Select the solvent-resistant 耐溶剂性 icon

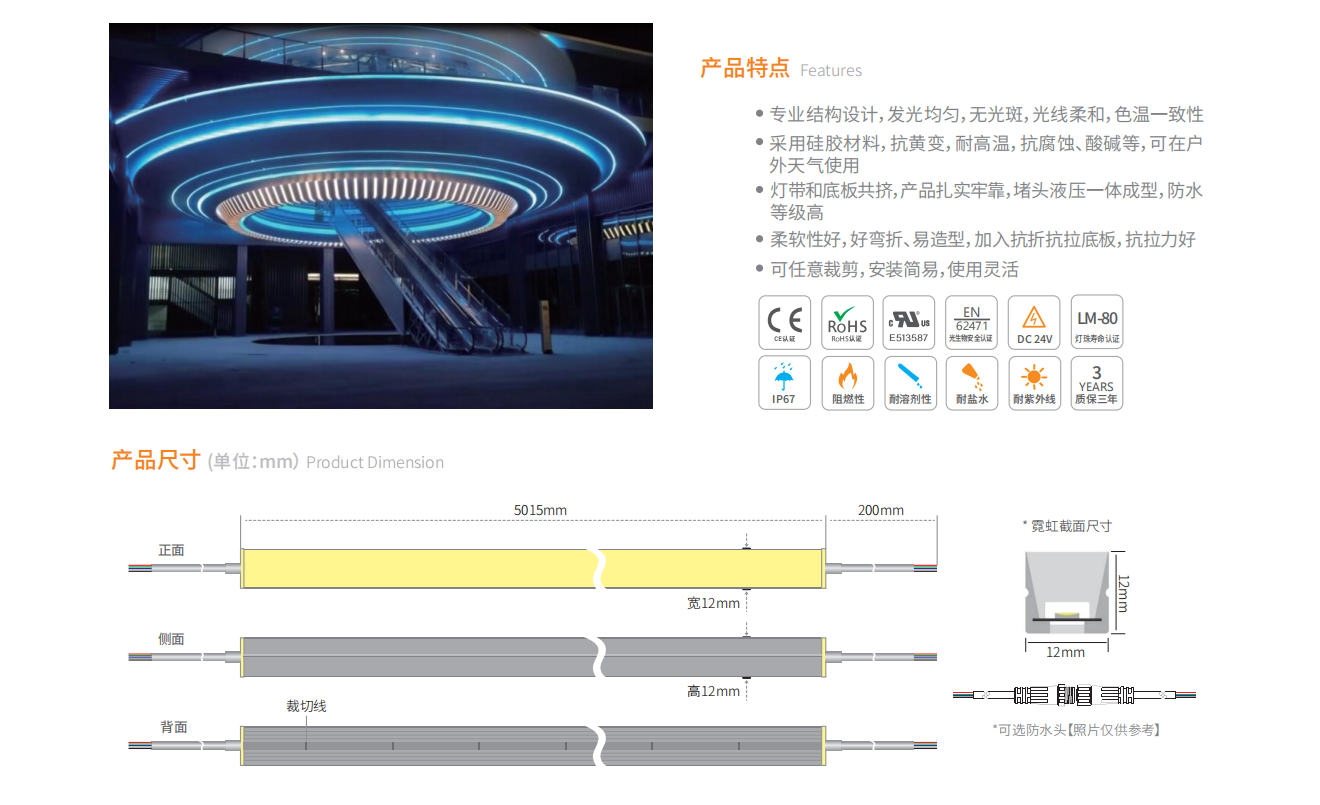point(909,384)
